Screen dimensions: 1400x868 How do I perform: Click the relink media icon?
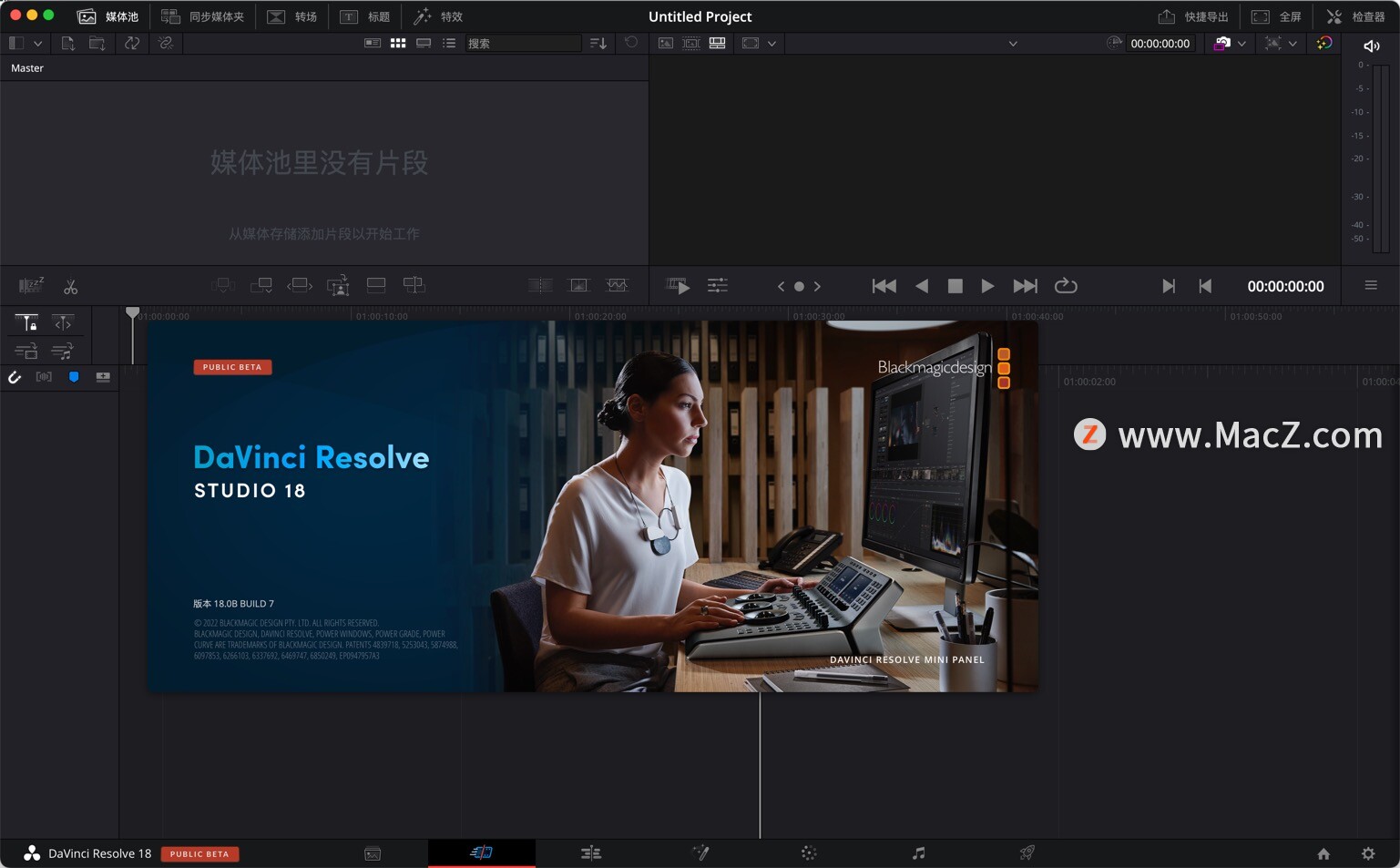166,43
